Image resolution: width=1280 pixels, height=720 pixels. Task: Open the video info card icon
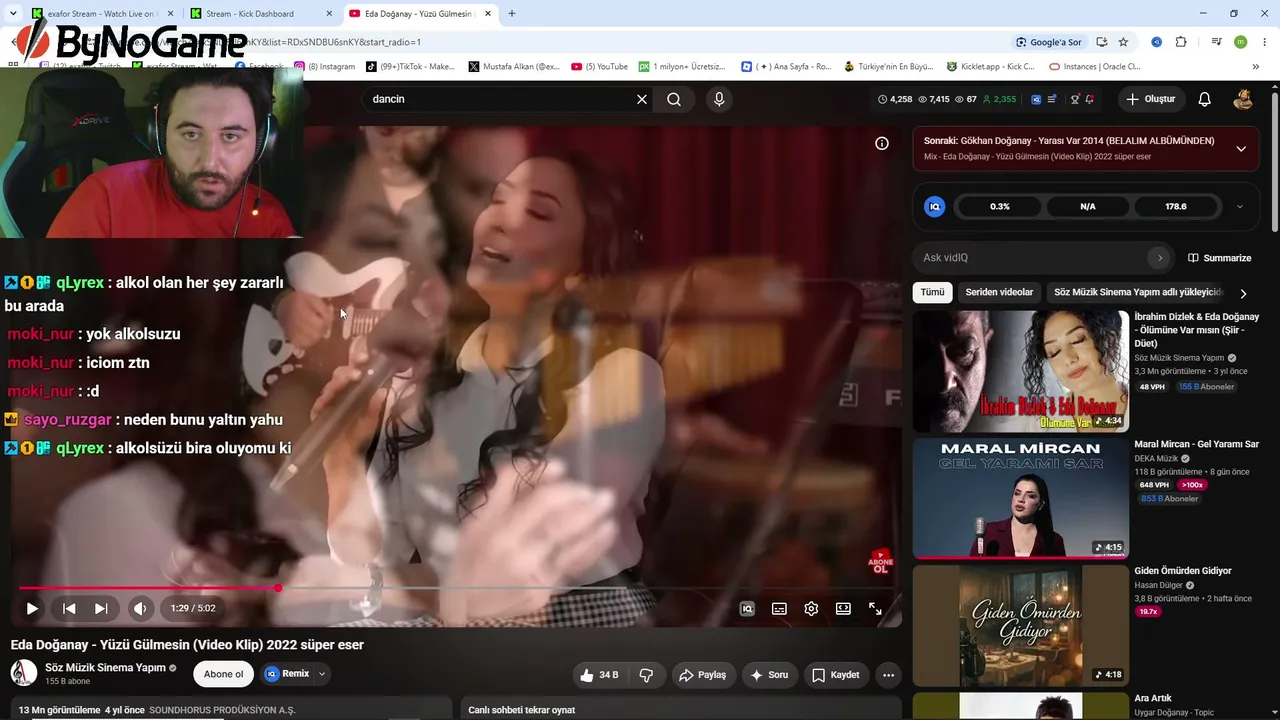point(882,143)
